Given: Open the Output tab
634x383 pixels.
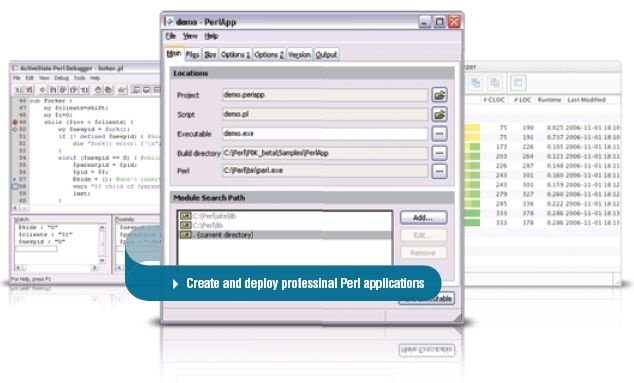Looking at the screenshot, I should coord(326,55).
